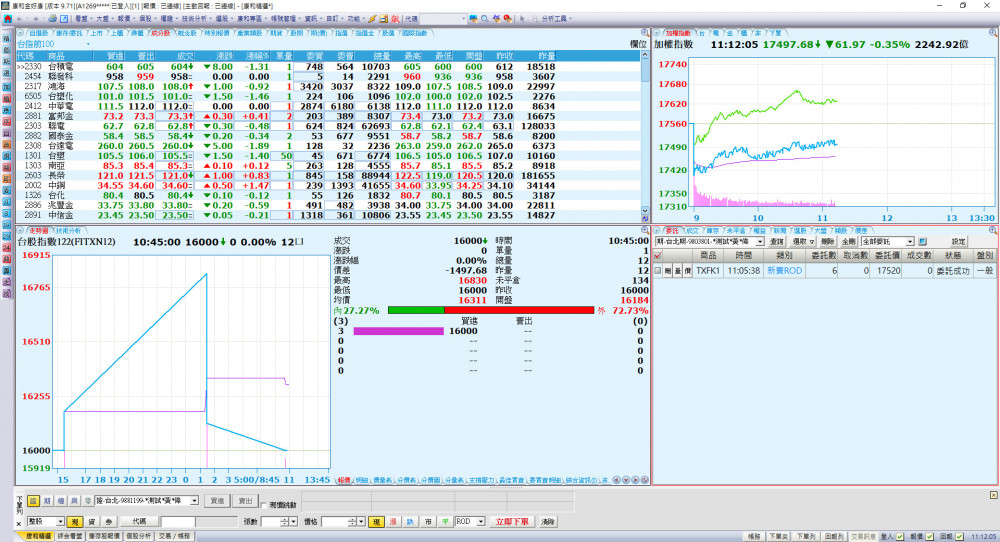
Task: Expand the 全部委託 filter dropdown
Action: click(911, 242)
